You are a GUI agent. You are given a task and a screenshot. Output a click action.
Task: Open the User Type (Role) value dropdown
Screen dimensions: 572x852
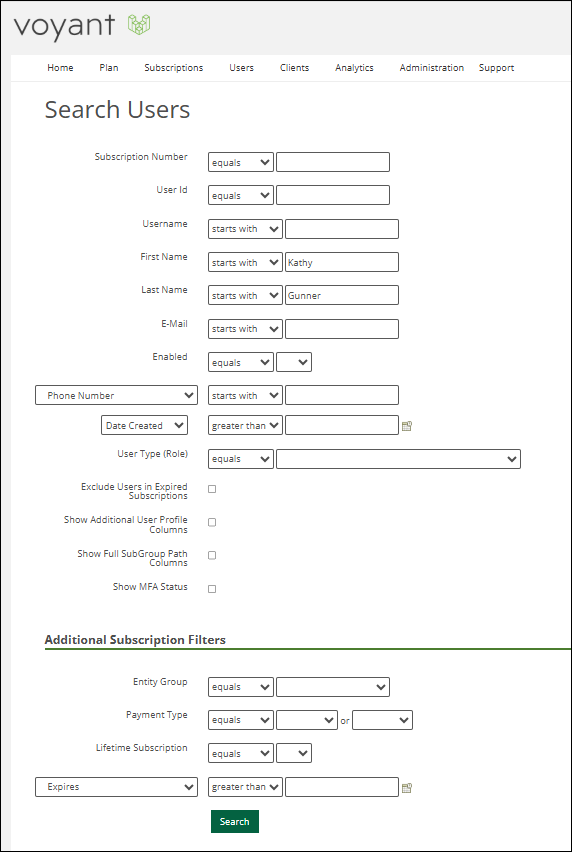(x=398, y=459)
